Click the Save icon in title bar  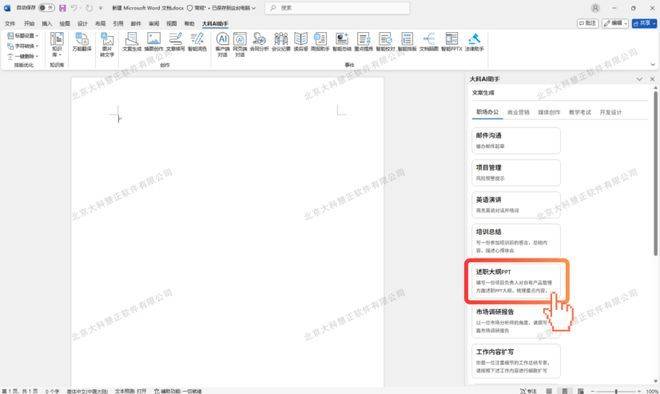tap(63, 8)
